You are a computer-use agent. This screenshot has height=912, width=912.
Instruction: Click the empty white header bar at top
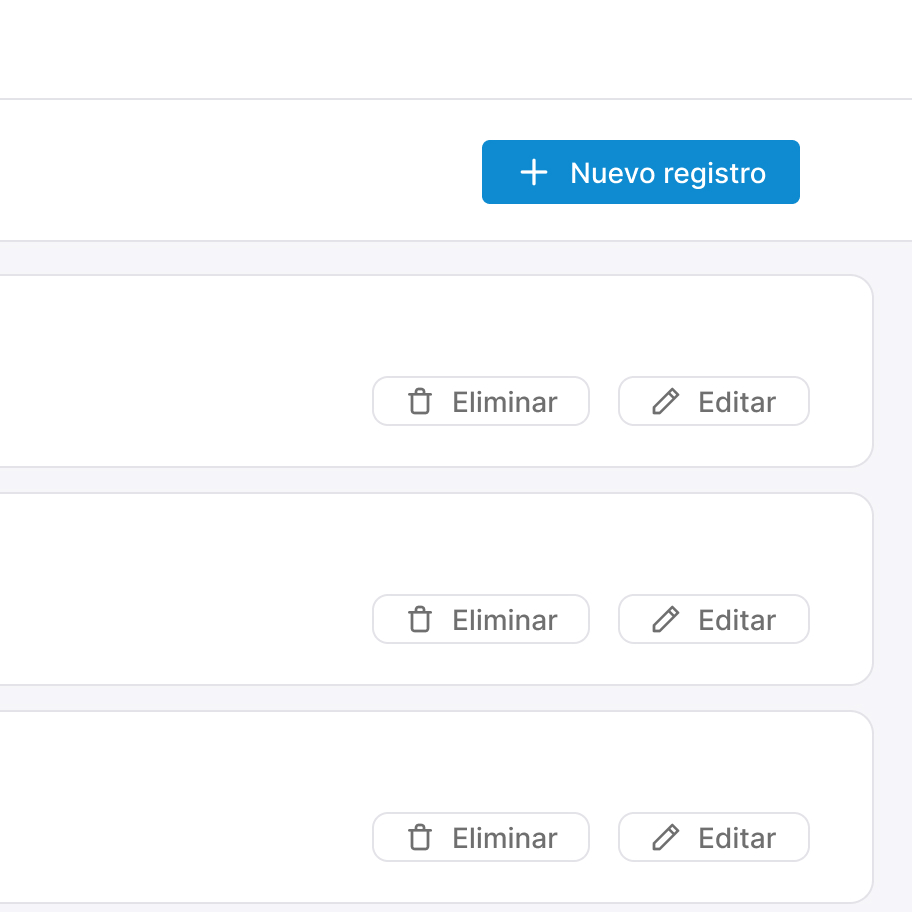tap(456, 49)
